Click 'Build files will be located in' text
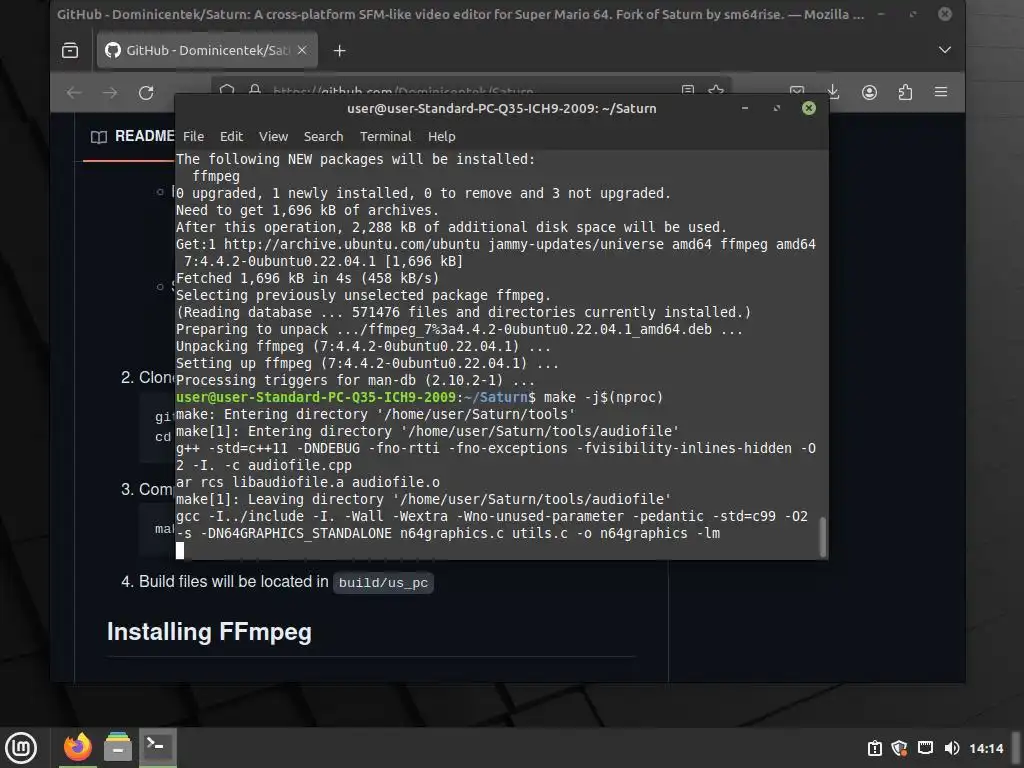Image resolution: width=1024 pixels, height=768 pixels. pyautogui.click(x=233, y=581)
